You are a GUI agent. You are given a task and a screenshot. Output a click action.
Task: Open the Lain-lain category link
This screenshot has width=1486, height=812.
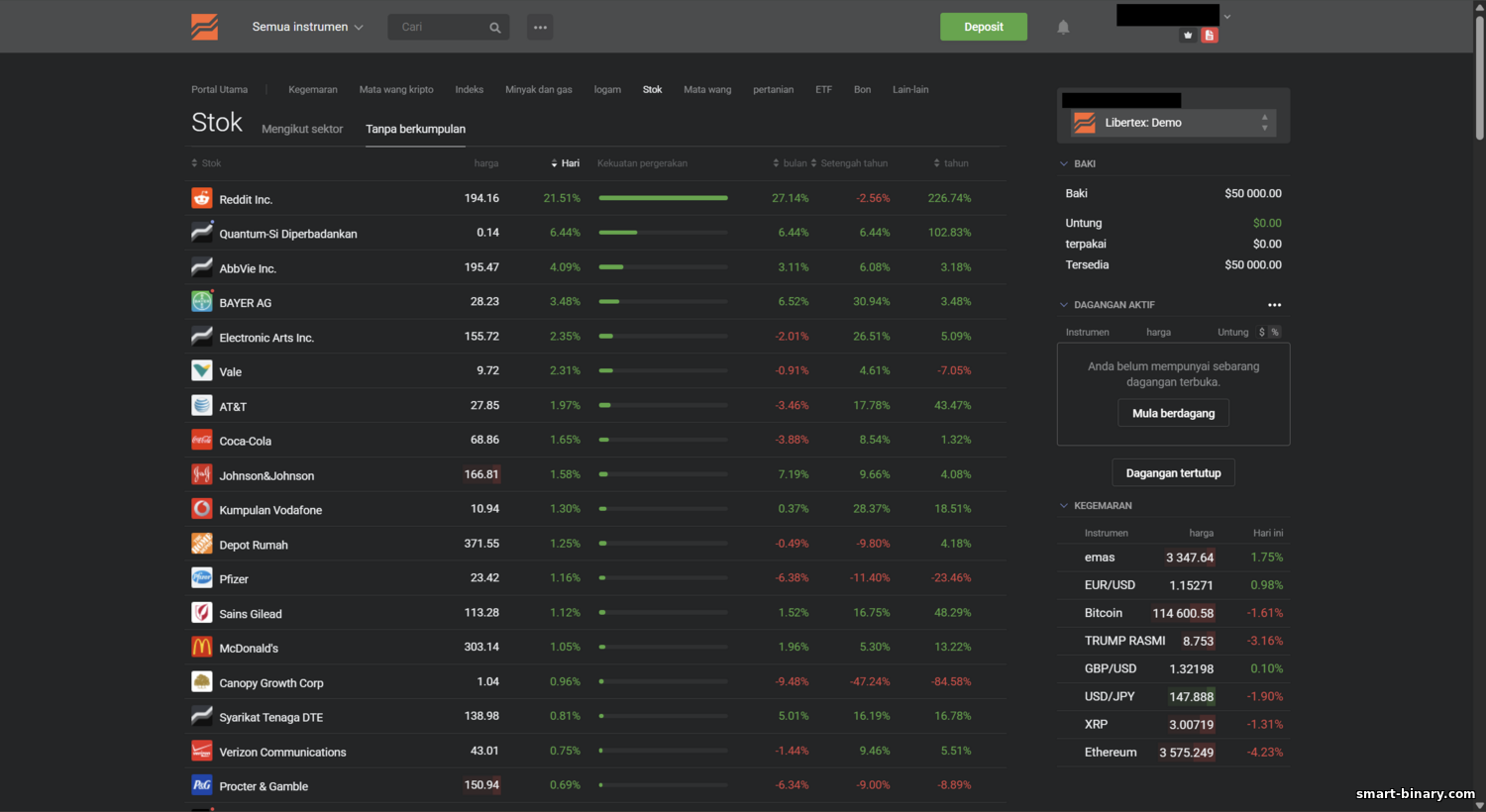910,90
